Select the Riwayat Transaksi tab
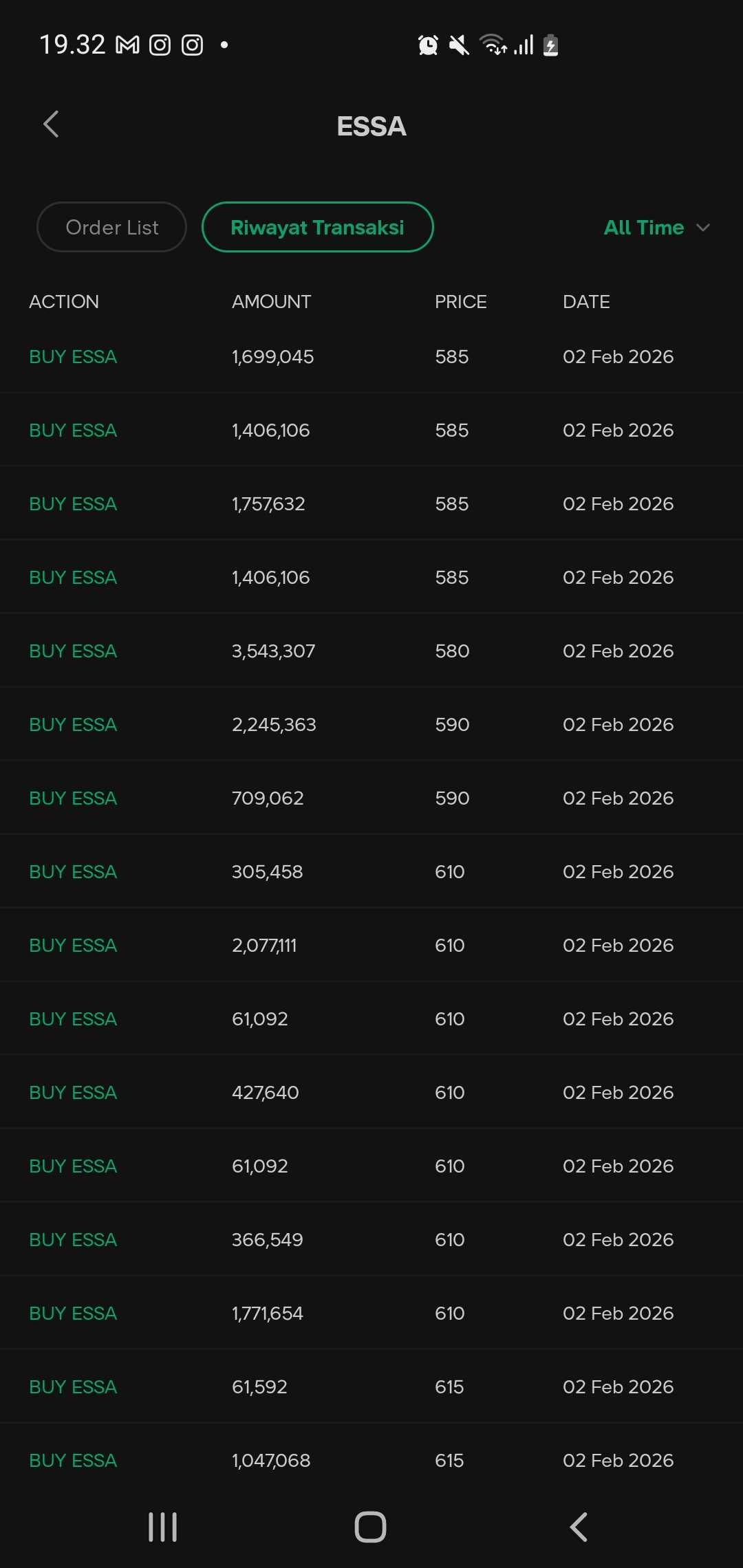The image size is (743, 1568). pos(317,227)
